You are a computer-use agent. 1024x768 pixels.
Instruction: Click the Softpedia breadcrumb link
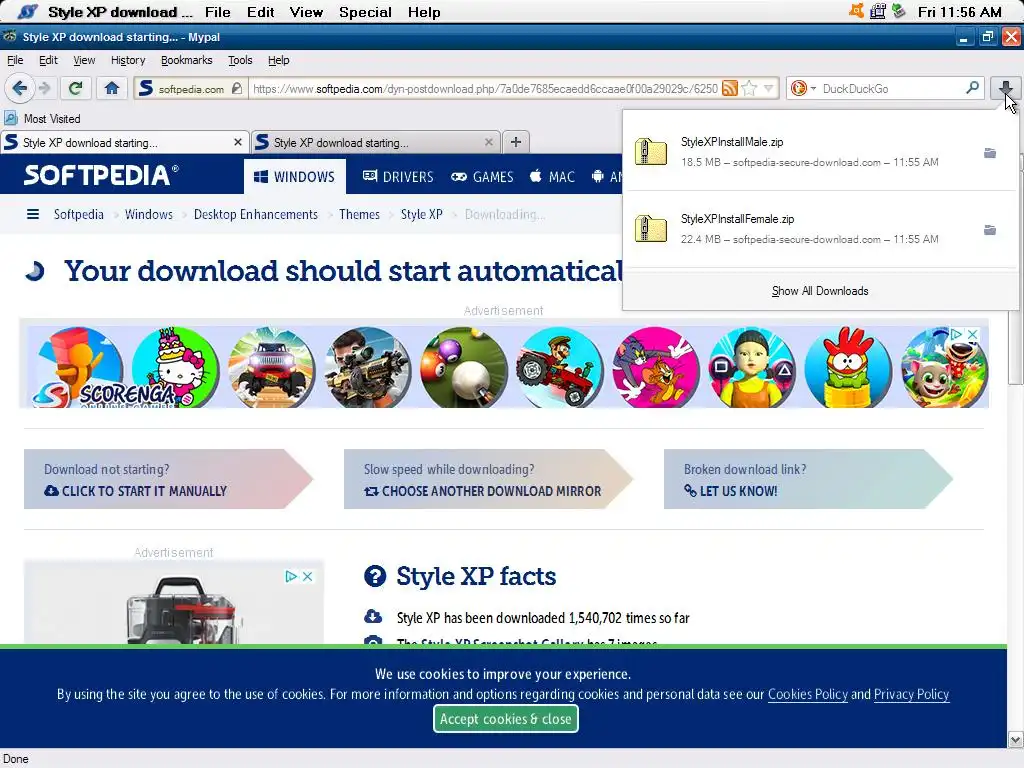(x=78, y=214)
